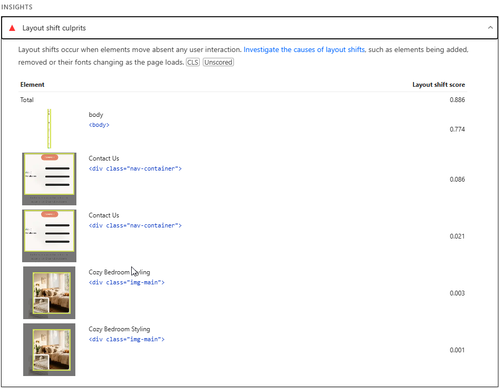
Task: Select the Total score 0.886 value
Action: point(457,100)
